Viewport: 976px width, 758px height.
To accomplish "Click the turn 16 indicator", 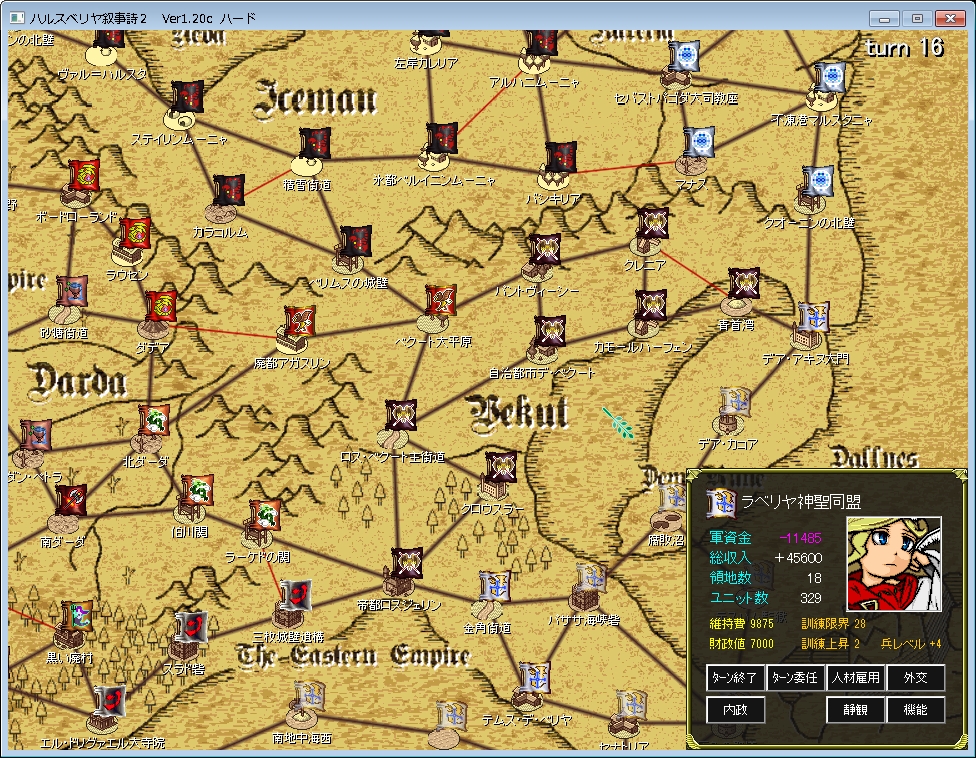I will (904, 48).
